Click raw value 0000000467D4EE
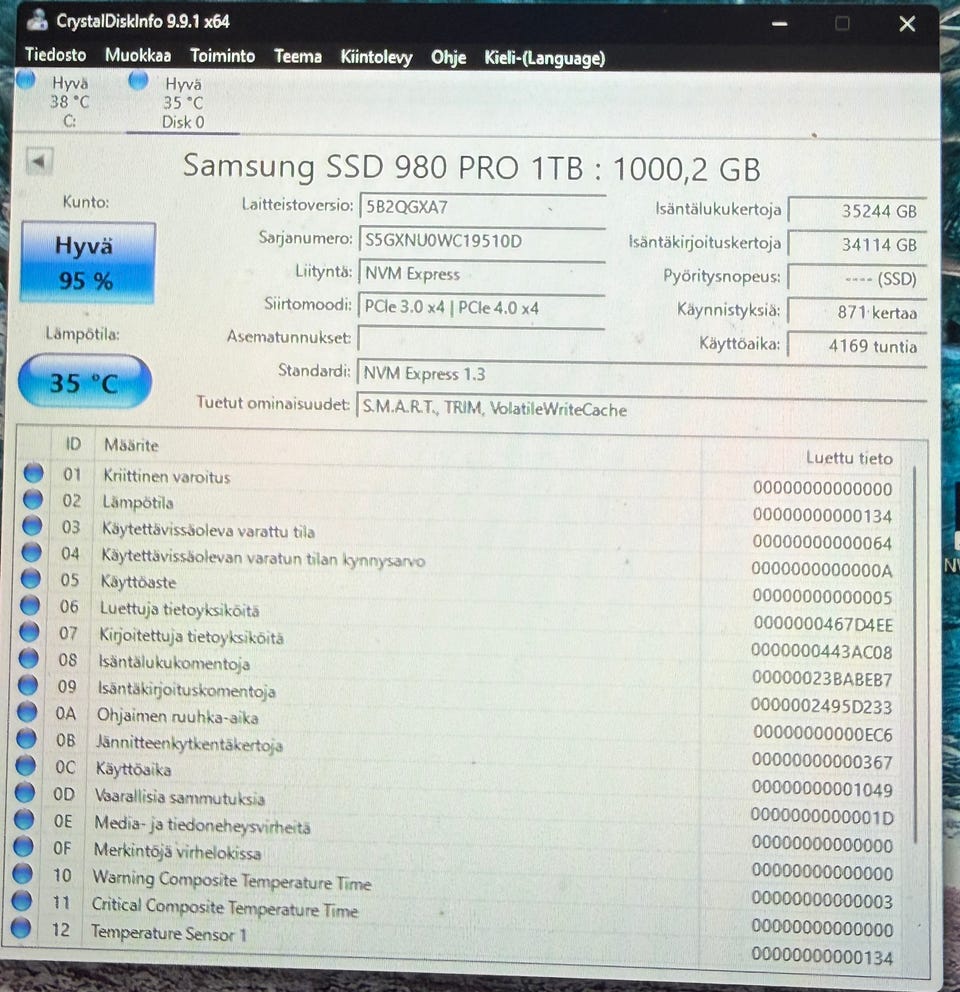 coord(823,624)
